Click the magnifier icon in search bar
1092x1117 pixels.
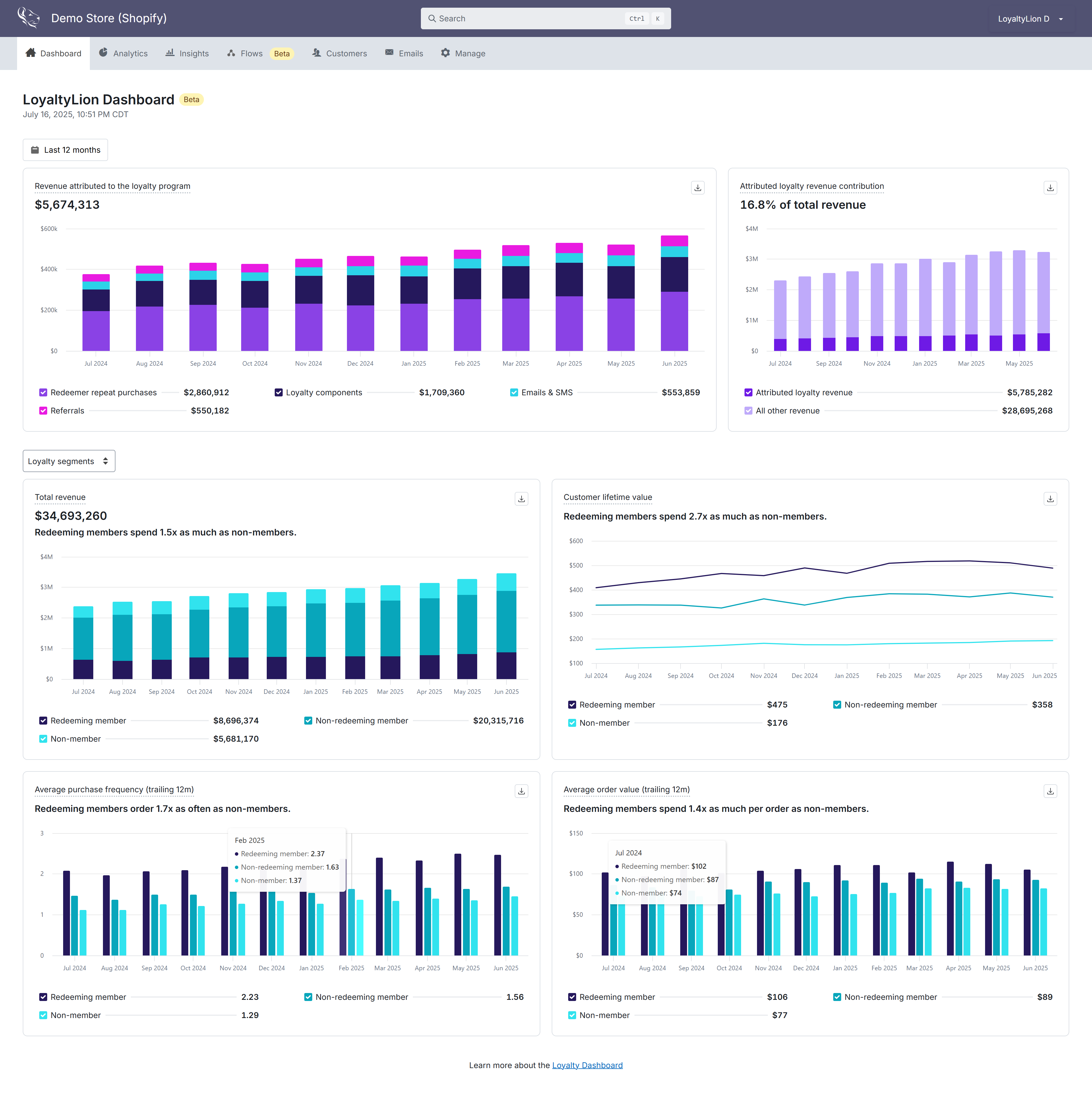(x=432, y=18)
